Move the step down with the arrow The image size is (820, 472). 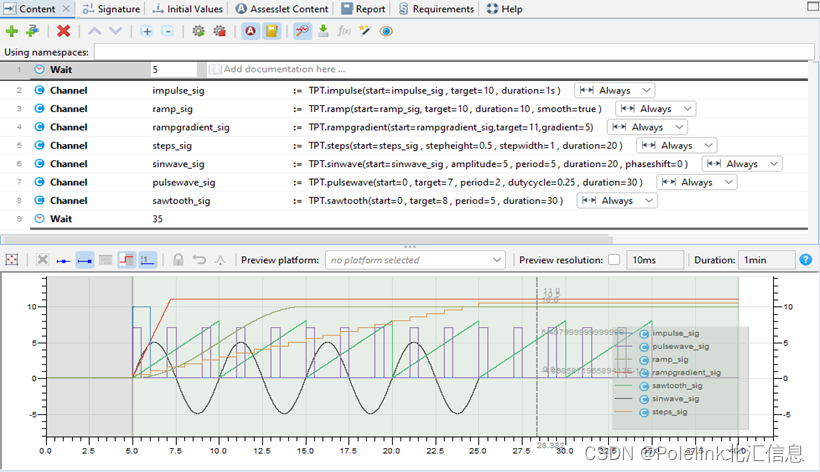pos(116,31)
